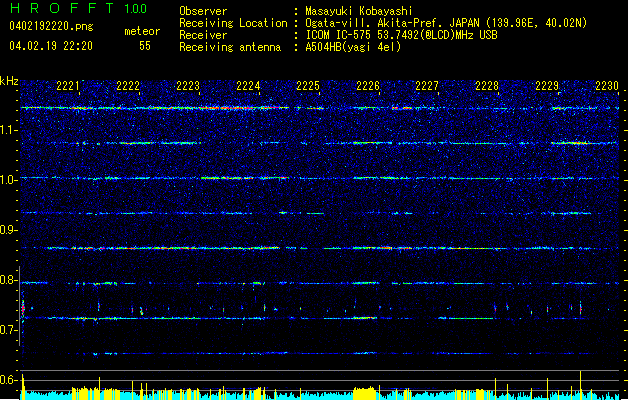
Task: Select the Ogata-vill. Akita-Pref. JAPAN location text
Action: (x=446, y=23)
